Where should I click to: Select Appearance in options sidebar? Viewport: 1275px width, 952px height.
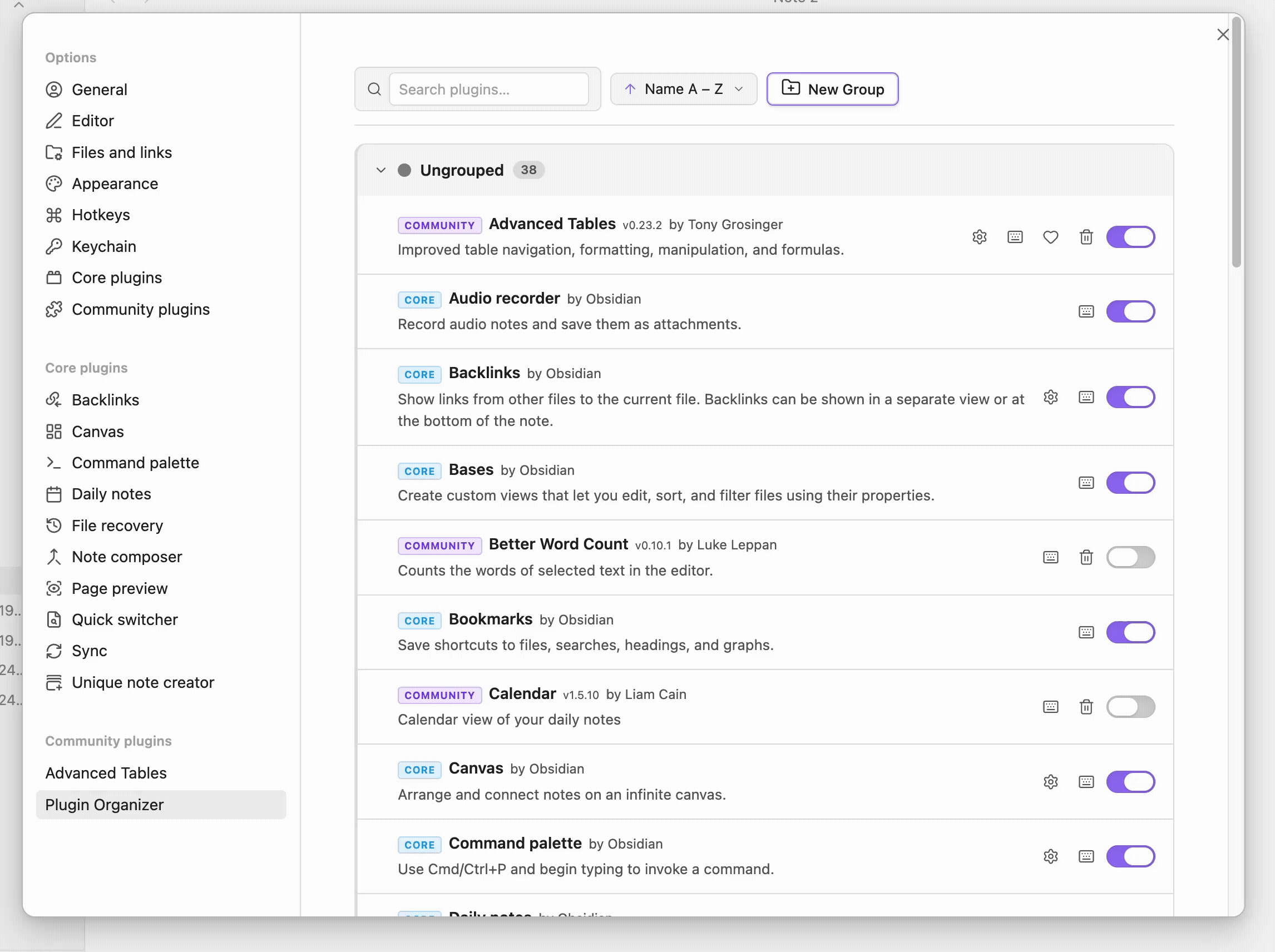pyautogui.click(x=161, y=184)
